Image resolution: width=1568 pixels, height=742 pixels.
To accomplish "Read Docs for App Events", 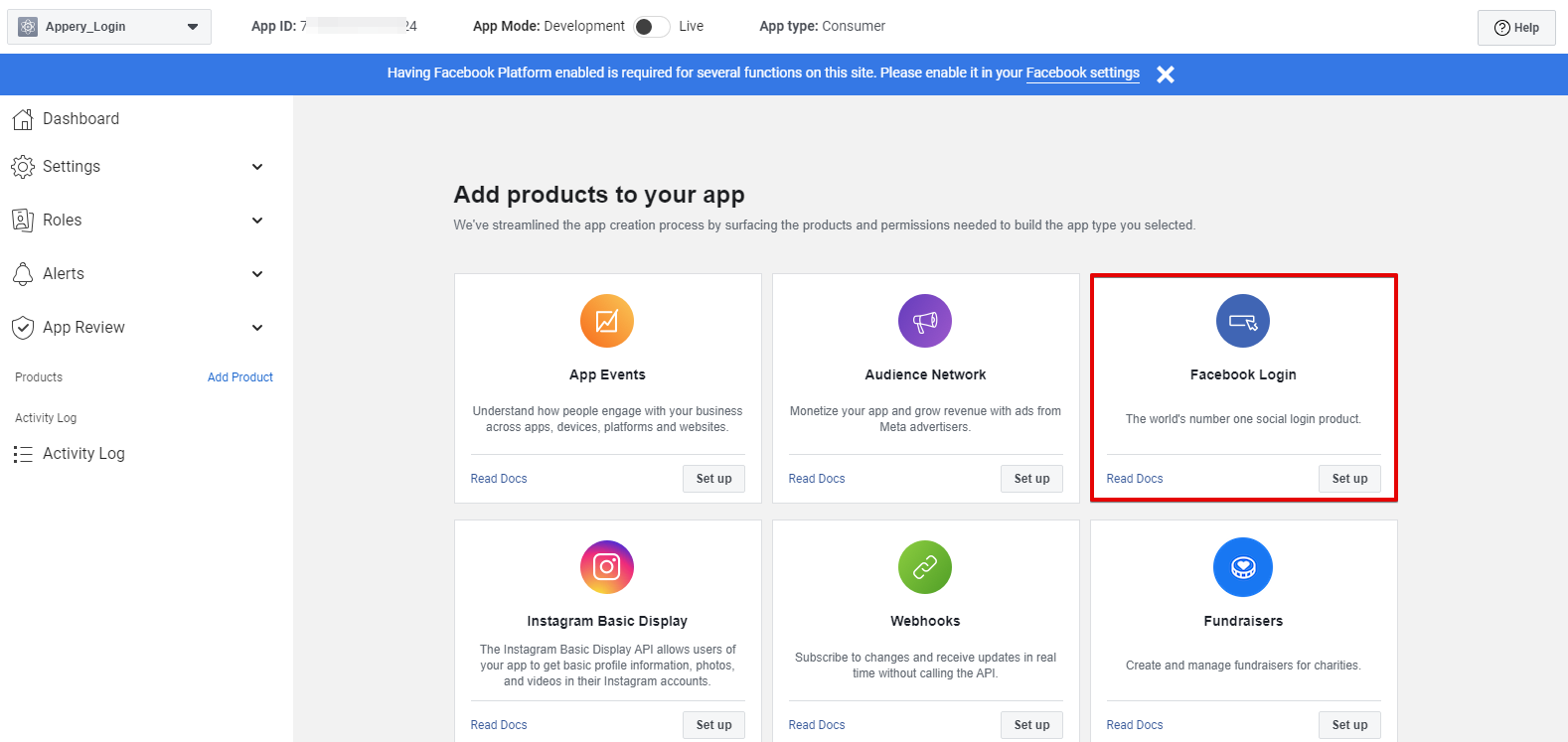I will click(499, 479).
